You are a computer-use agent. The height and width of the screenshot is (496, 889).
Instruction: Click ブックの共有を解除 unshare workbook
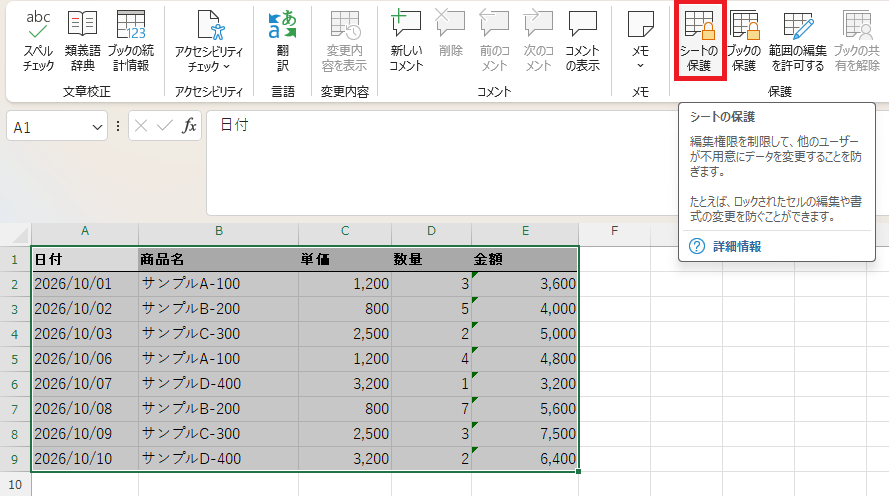point(857,41)
